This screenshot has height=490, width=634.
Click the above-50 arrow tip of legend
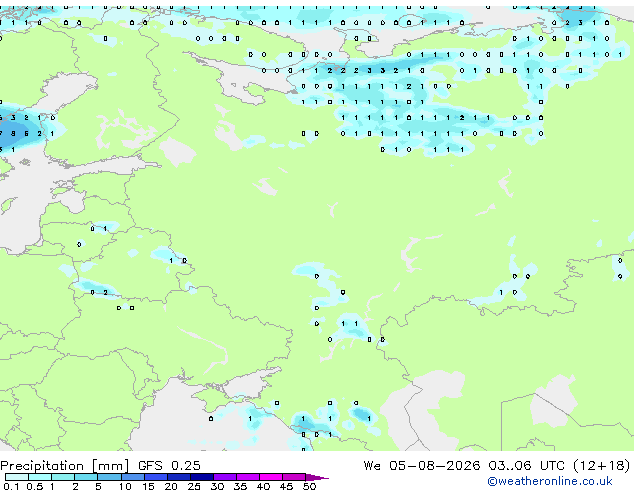coord(317,477)
